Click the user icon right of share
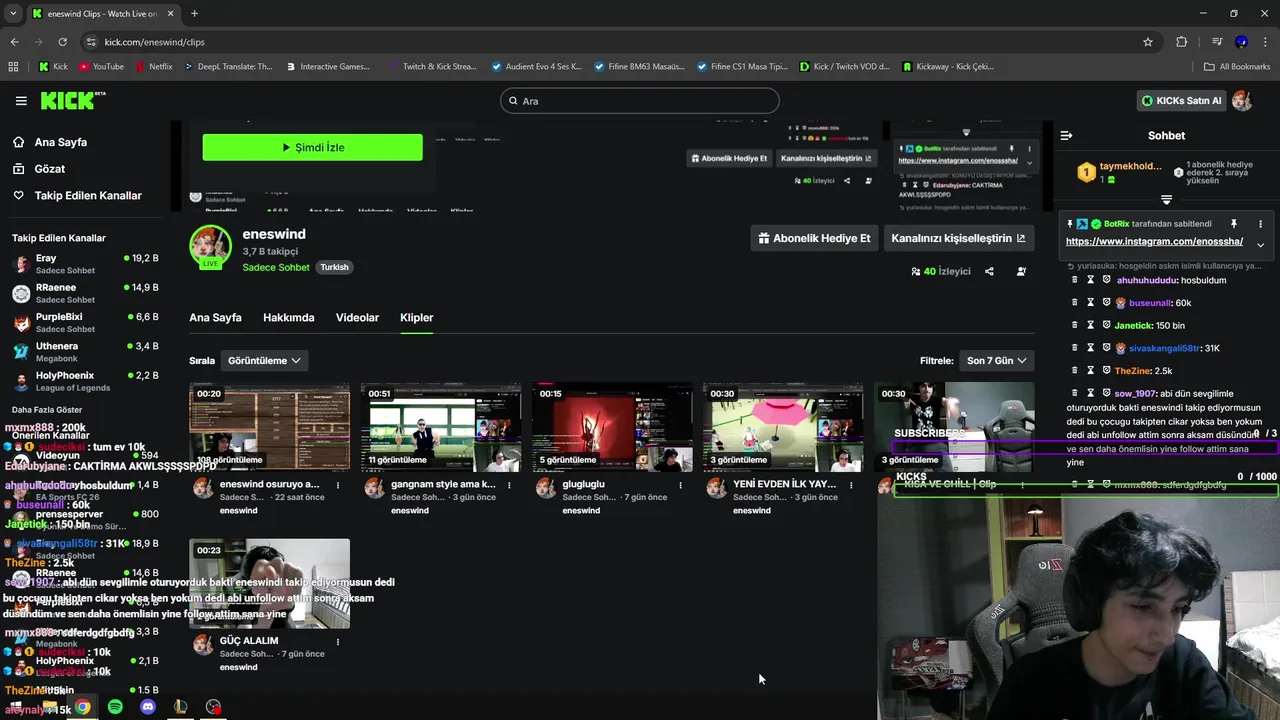 [1021, 271]
